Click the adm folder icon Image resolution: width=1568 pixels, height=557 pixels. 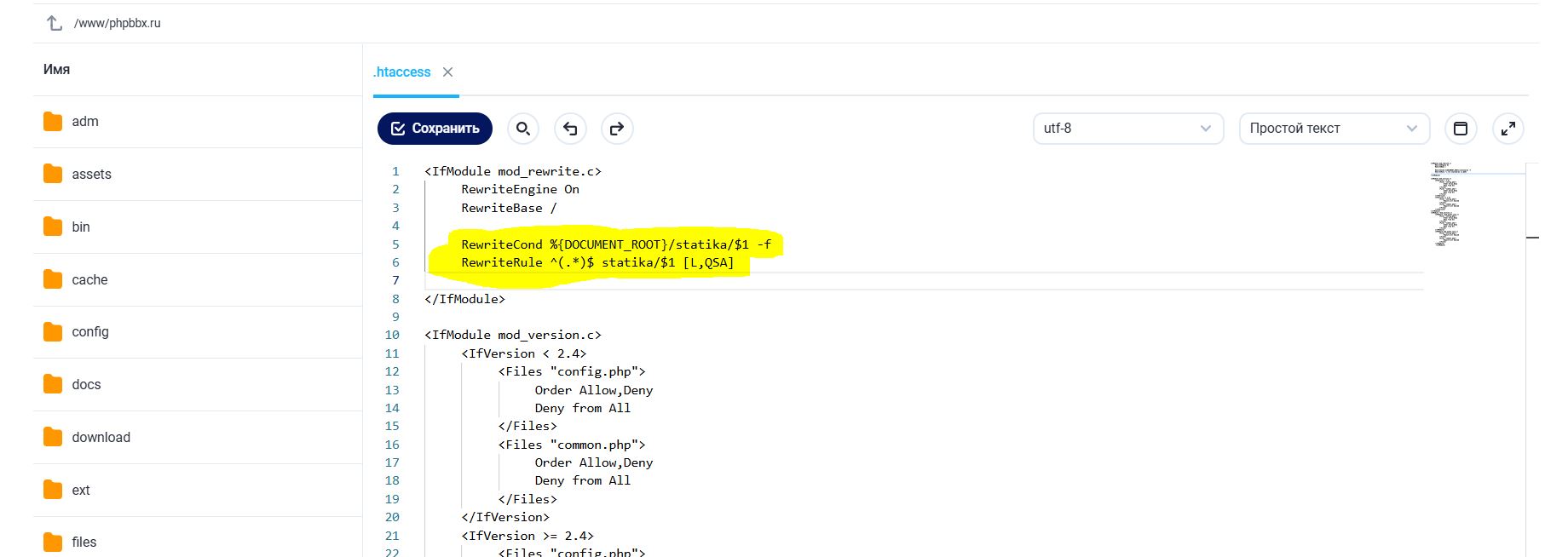(x=53, y=122)
